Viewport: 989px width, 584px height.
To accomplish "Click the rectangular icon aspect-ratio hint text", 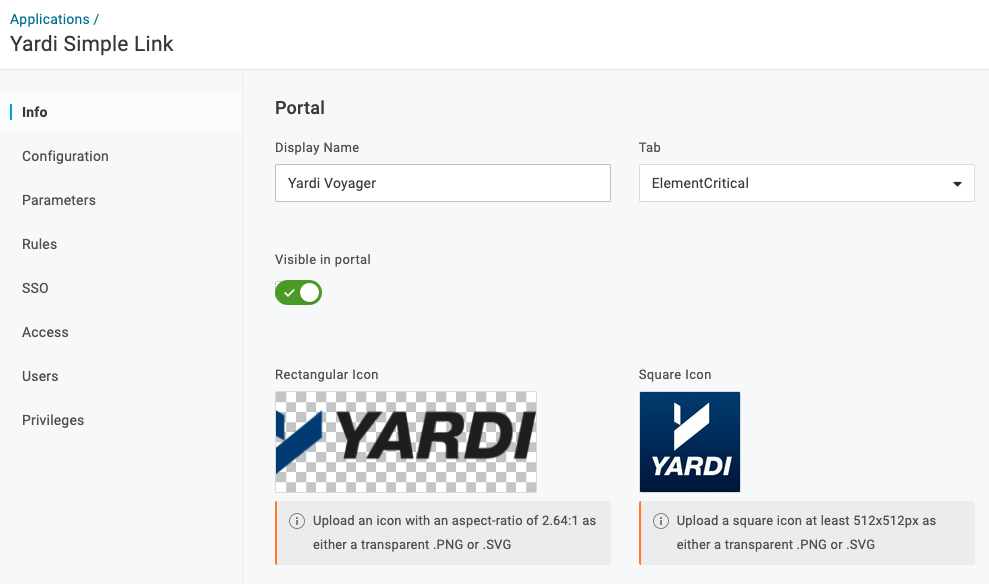I will point(454,532).
